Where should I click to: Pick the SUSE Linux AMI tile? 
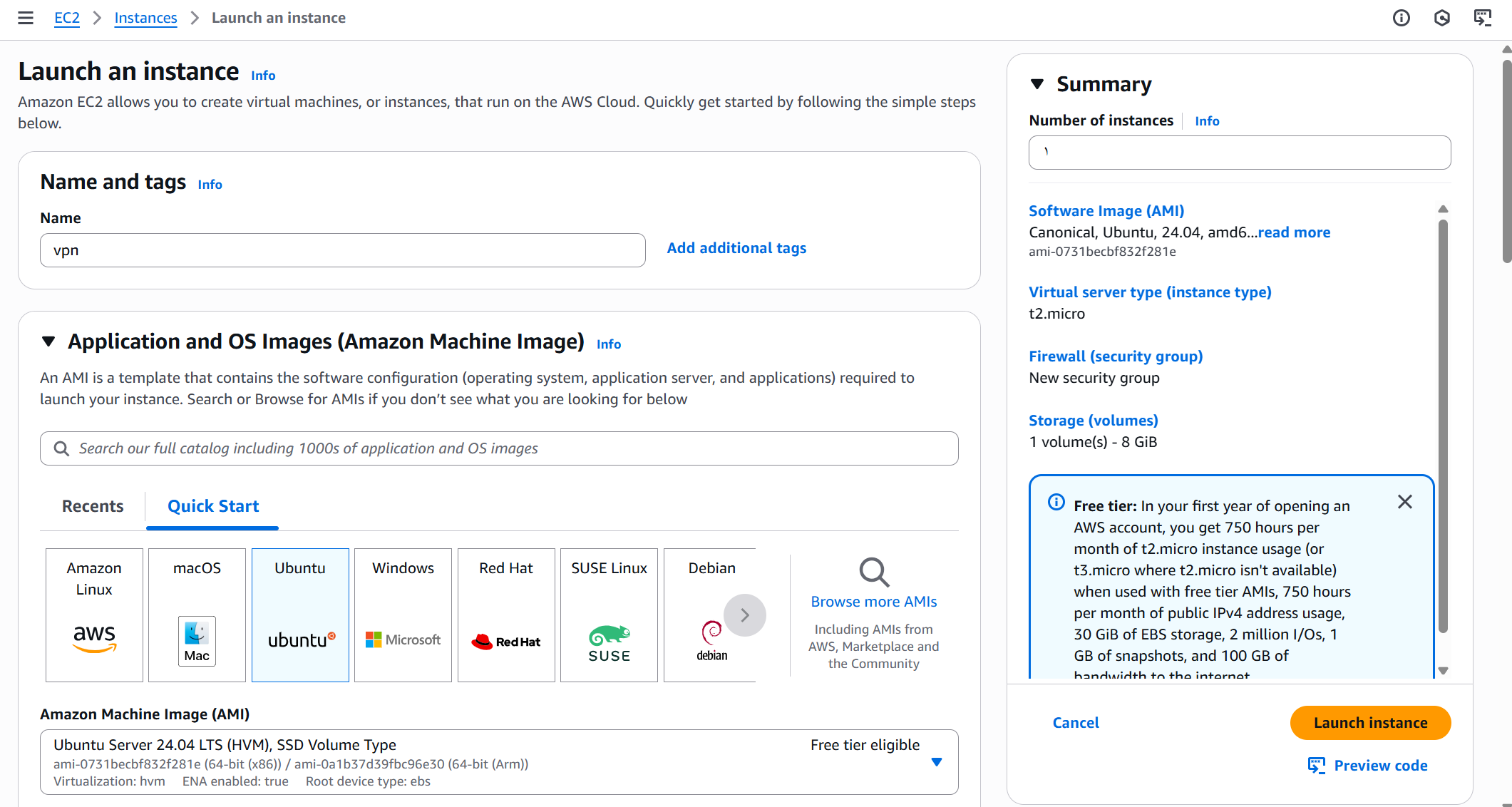[609, 615]
